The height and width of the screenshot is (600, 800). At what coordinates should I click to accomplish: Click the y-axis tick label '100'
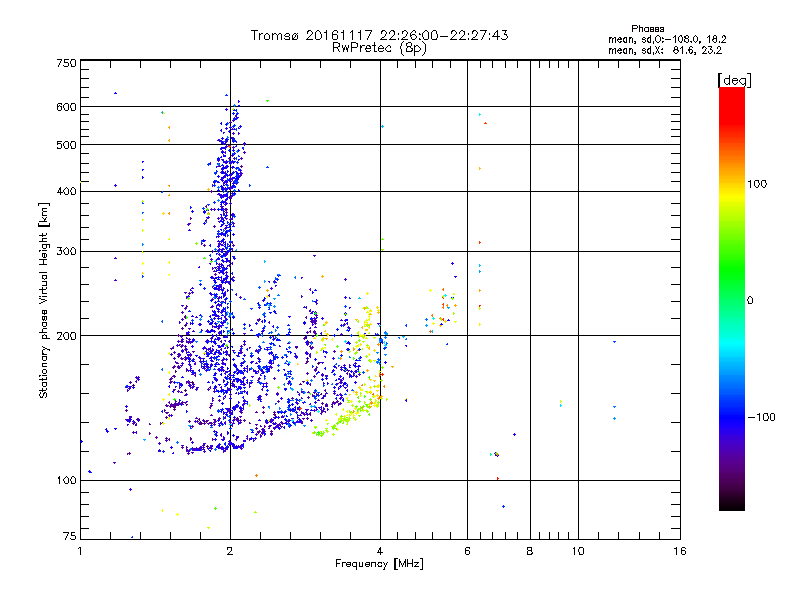pyautogui.click(x=66, y=480)
